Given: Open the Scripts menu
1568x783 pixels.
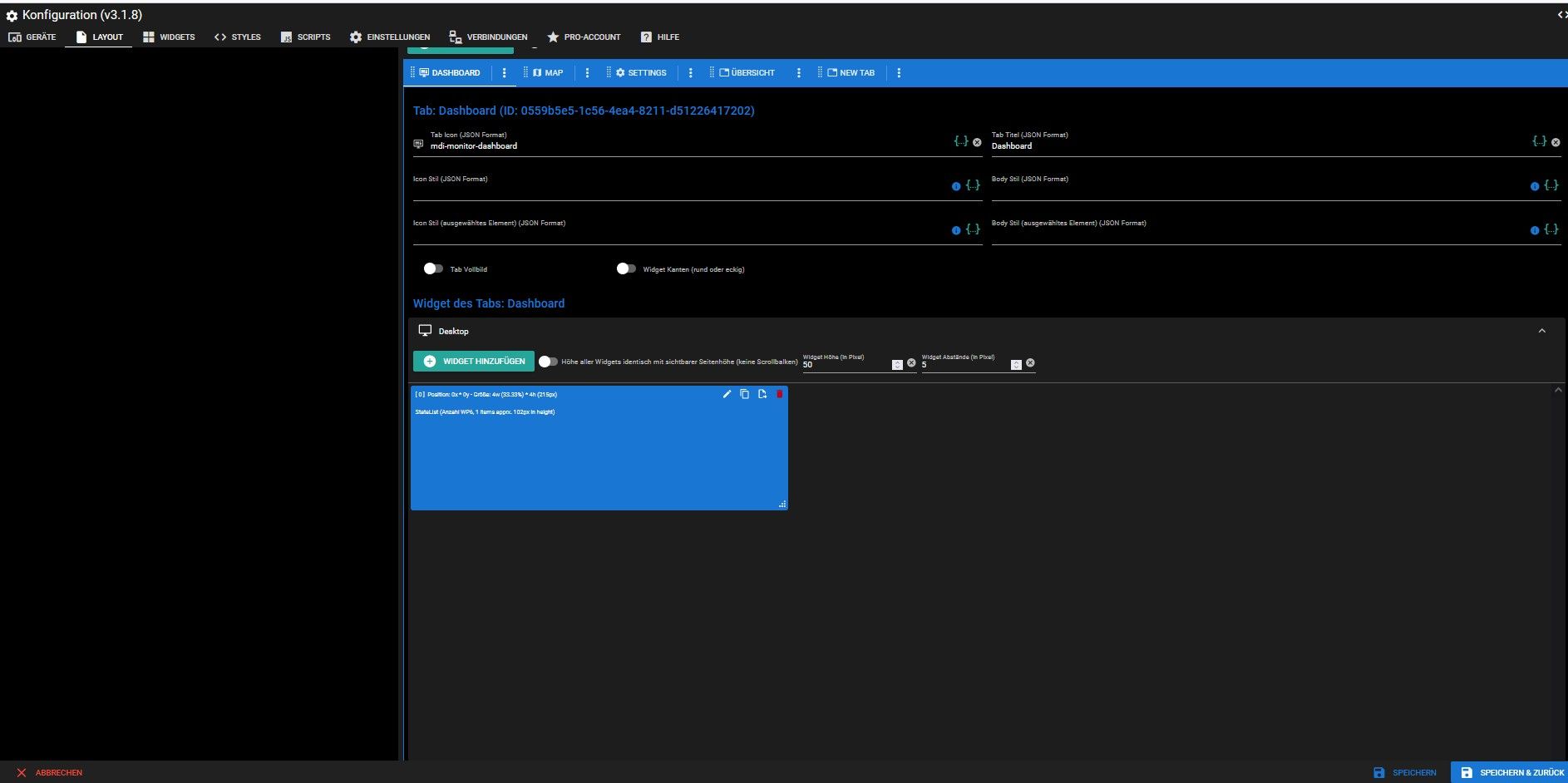Looking at the screenshot, I should tap(305, 37).
